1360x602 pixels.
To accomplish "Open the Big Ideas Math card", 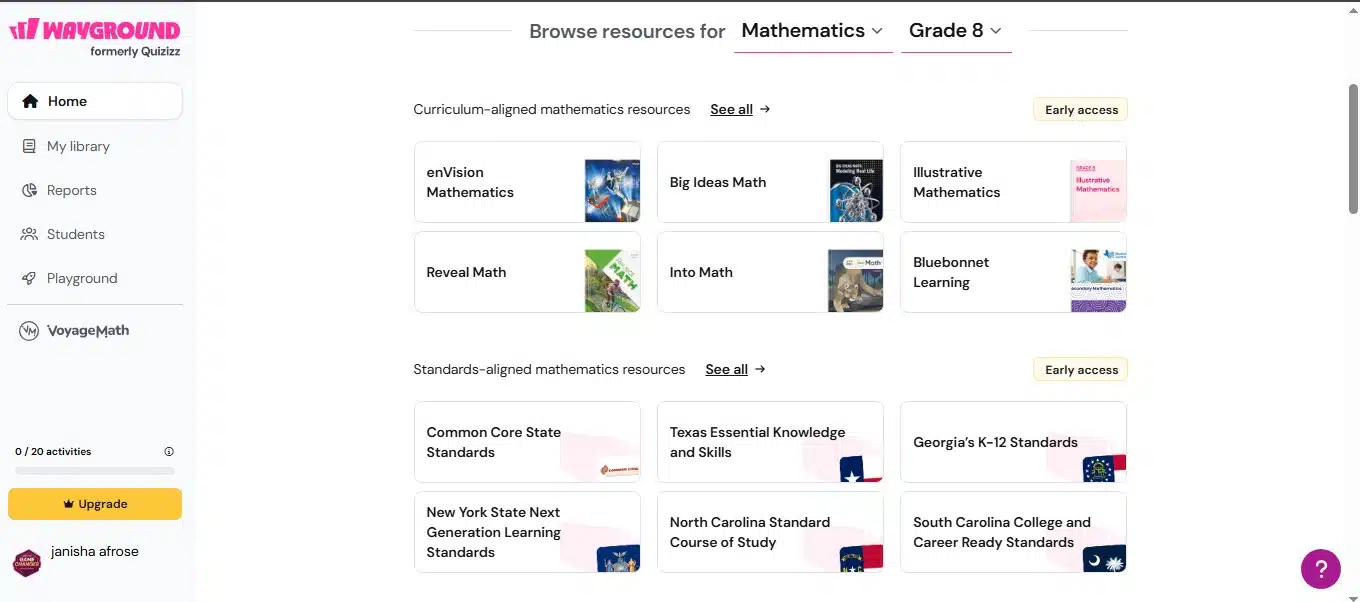I will (x=770, y=182).
